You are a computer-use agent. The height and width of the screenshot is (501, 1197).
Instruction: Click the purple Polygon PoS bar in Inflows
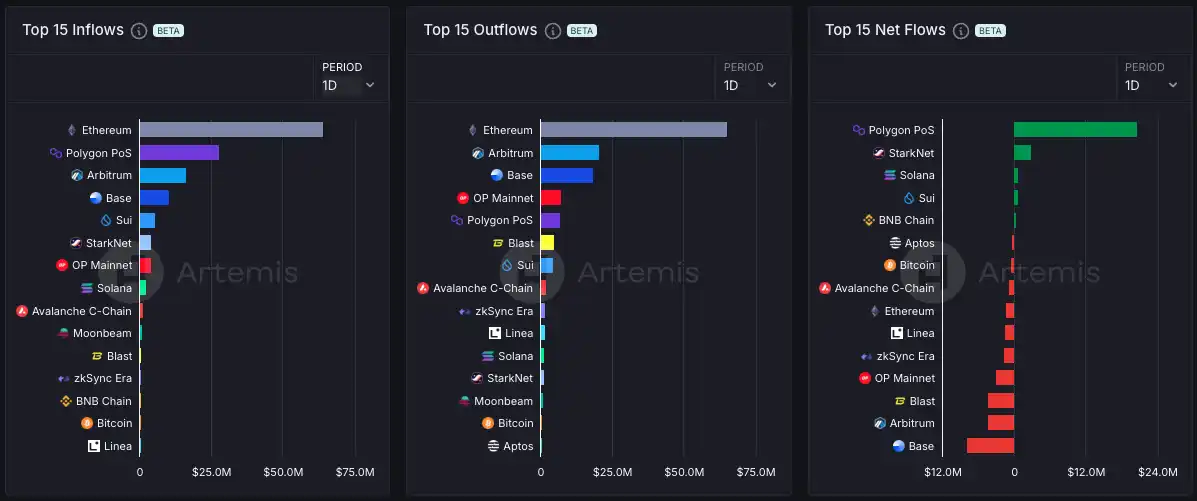point(179,153)
